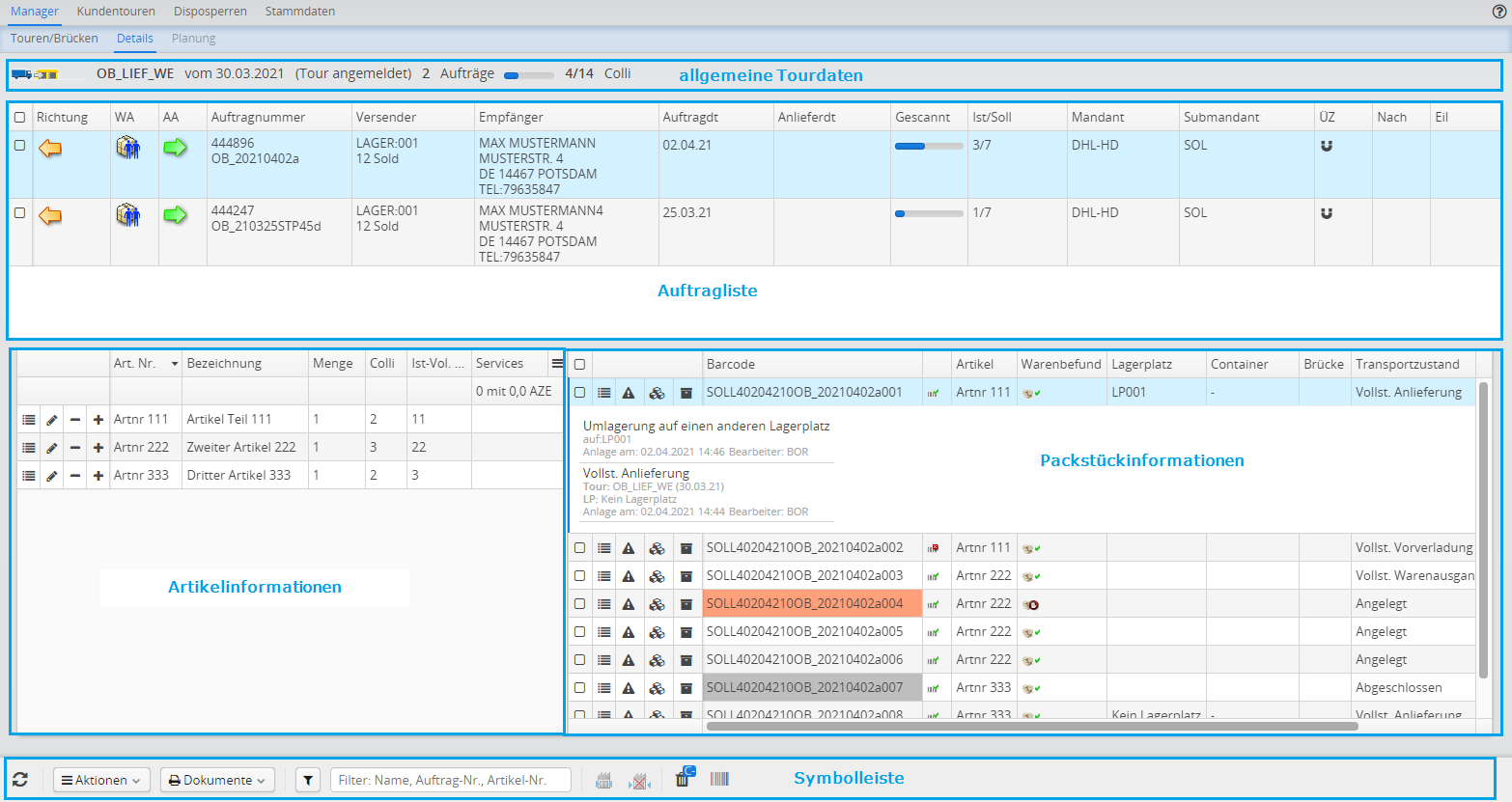Click the barcode icon in bottom toolbar
The image size is (1512, 802).
[719, 779]
